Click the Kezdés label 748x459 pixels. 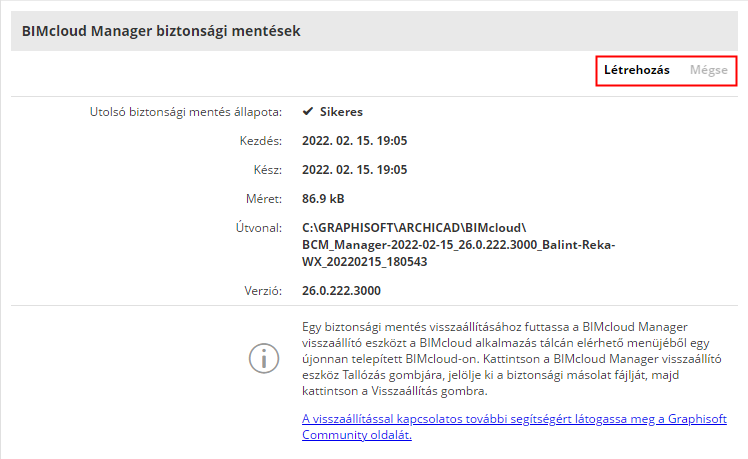[x=260, y=141]
